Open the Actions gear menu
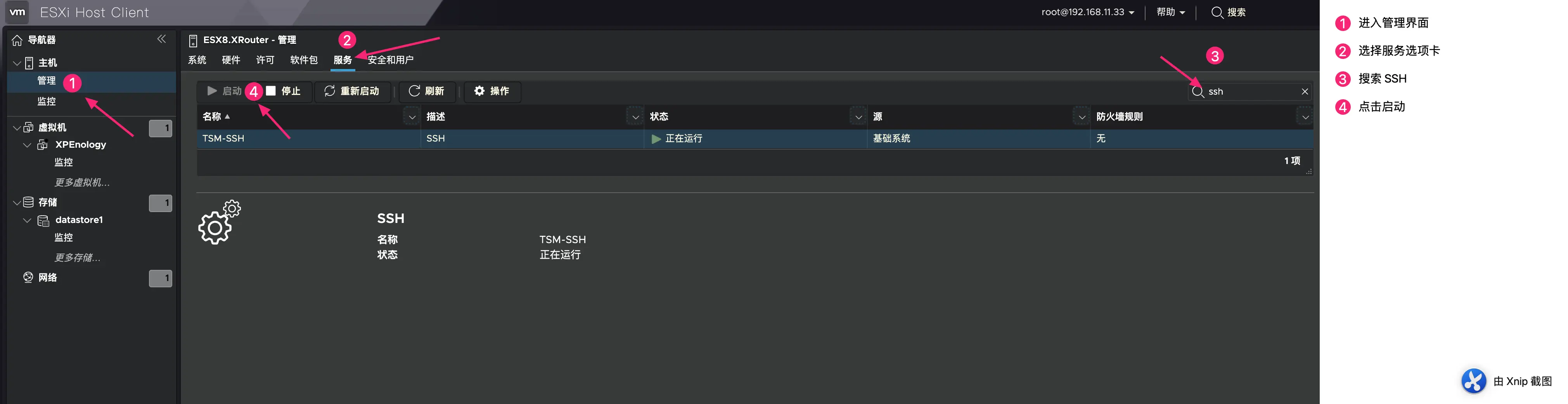Screen dimensions: 1568x404 [479, 91]
